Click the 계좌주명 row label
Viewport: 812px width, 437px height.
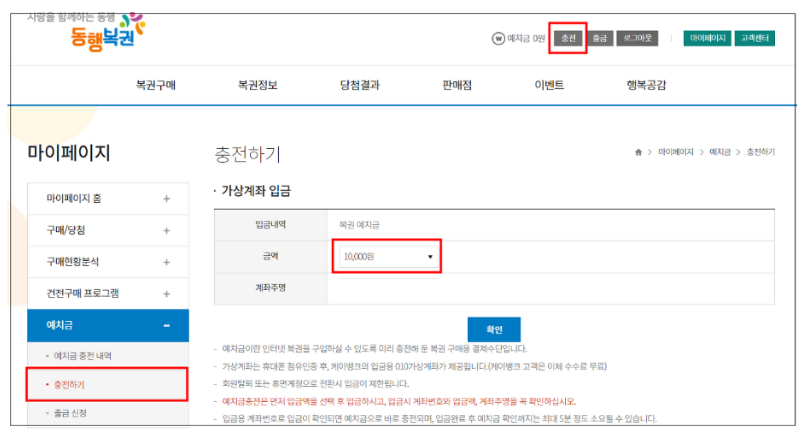coord(270,288)
